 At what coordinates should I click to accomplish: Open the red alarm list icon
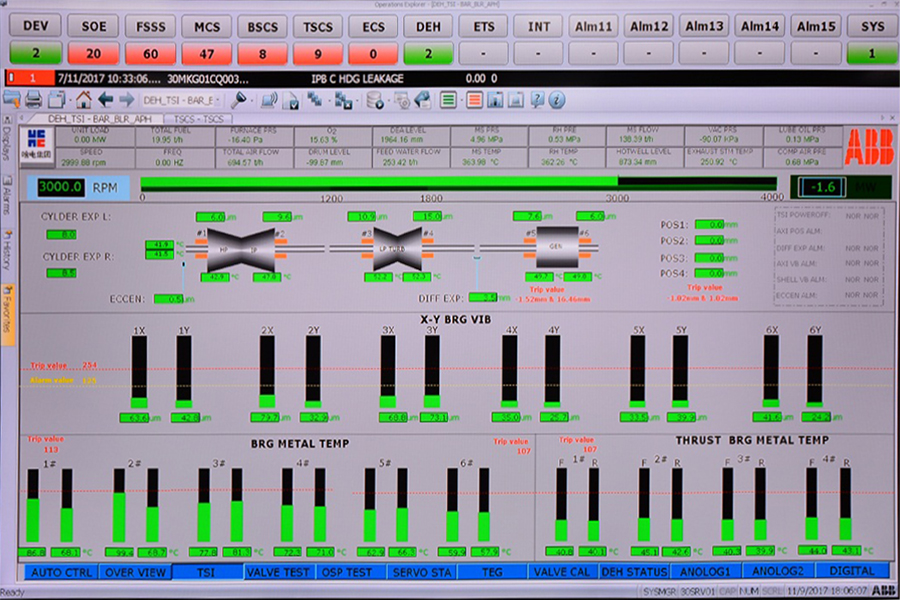(x=474, y=99)
